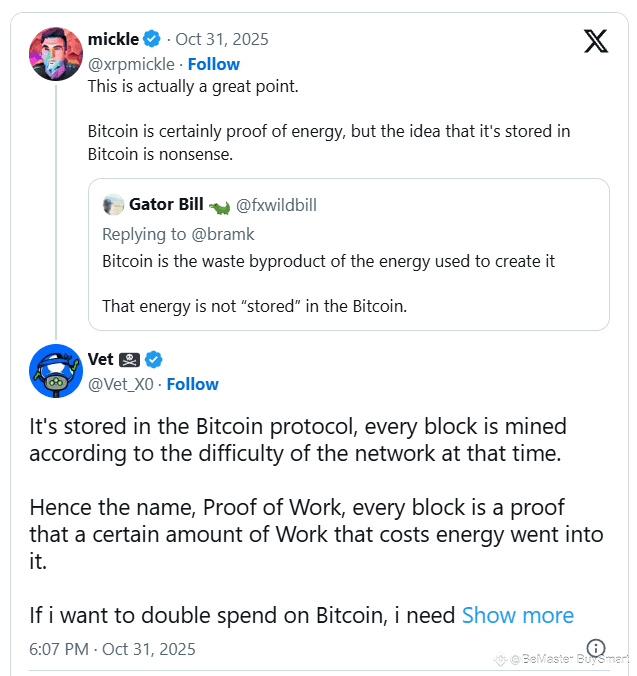Viewport: 637px width, 676px height.
Task: Open the @Vet_X0 handle
Action: (x=121, y=384)
